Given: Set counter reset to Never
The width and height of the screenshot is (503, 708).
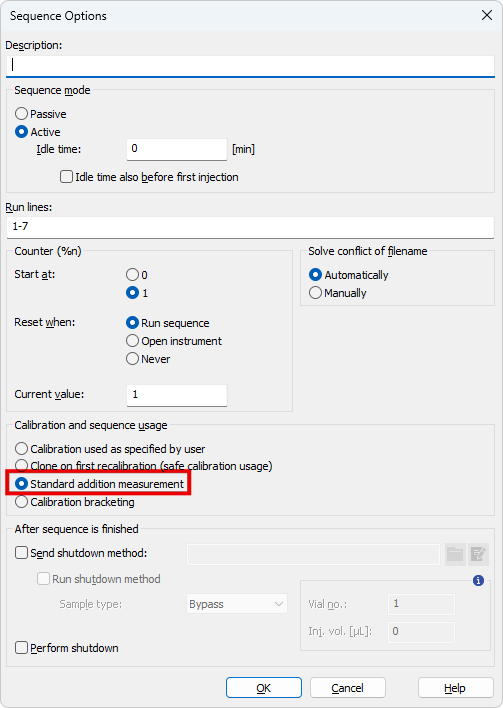Looking at the screenshot, I should click(x=148, y=359).
